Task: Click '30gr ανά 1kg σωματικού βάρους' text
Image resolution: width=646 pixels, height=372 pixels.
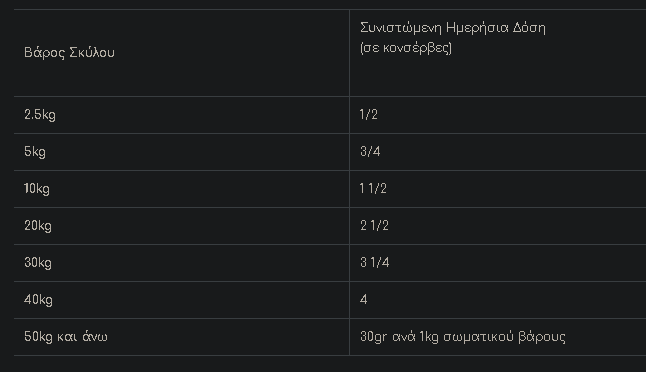Action: click(463, 337)
